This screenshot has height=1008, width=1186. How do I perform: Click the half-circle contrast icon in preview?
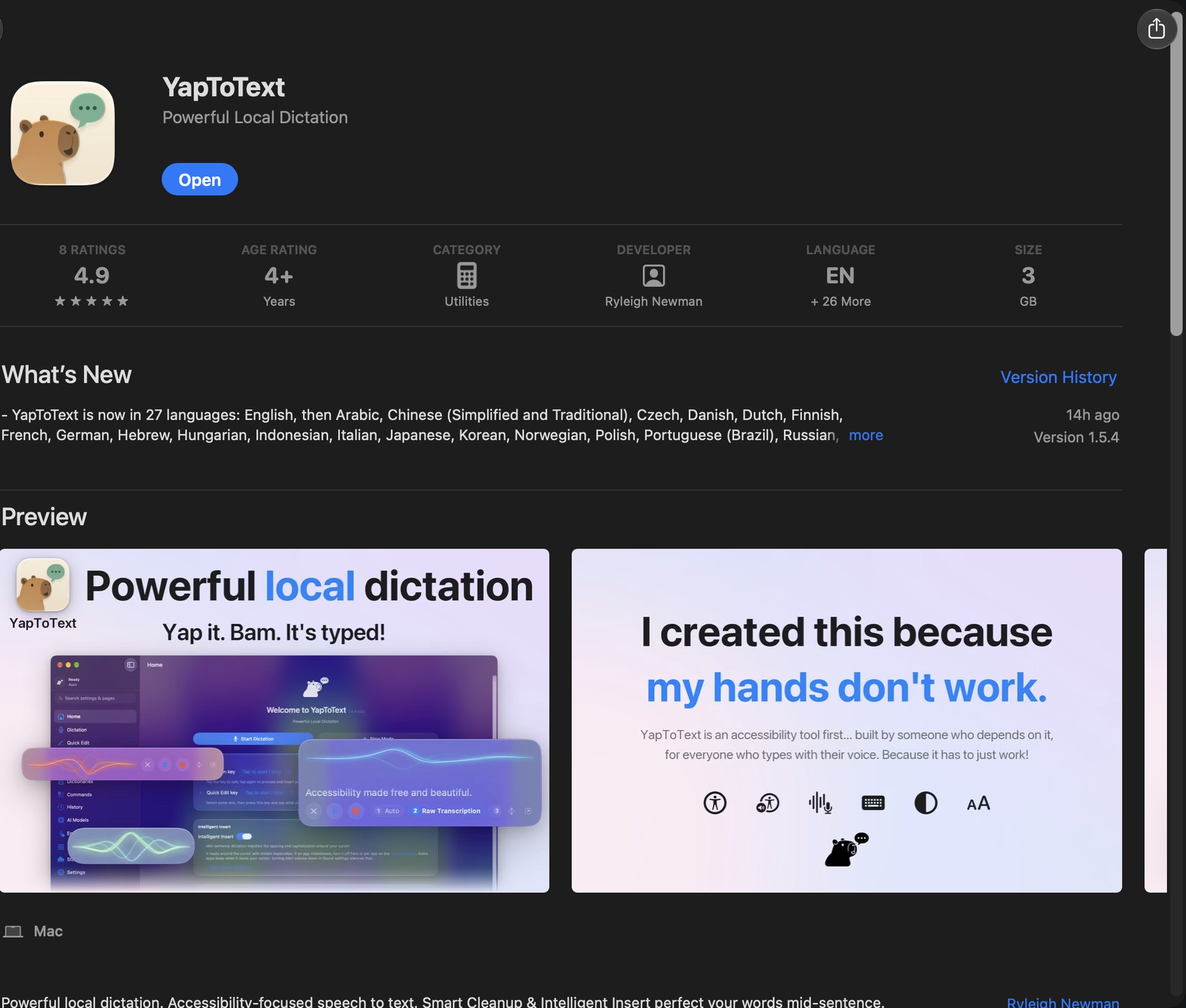[926, 803]
